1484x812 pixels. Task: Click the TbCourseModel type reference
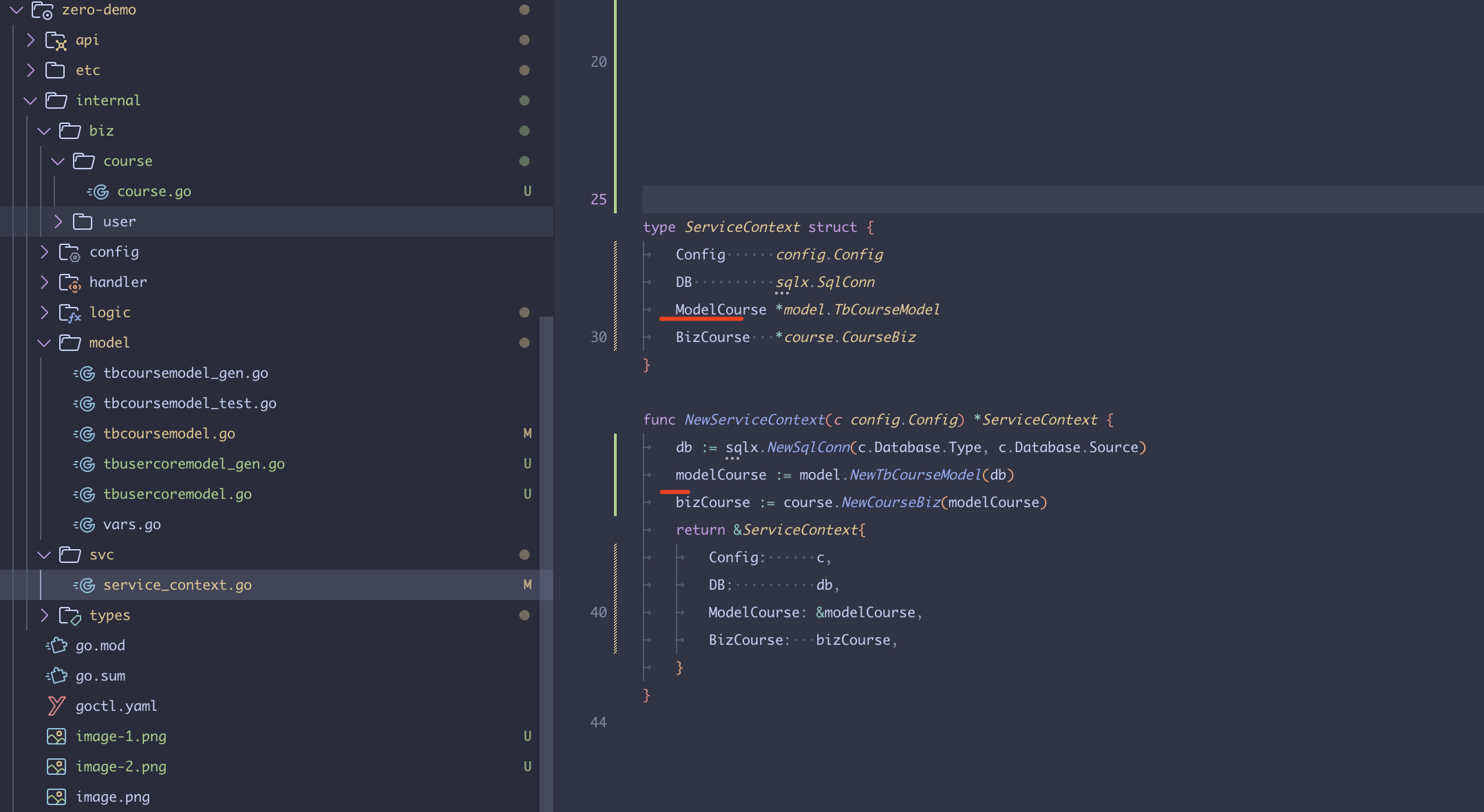pos(887,310)
